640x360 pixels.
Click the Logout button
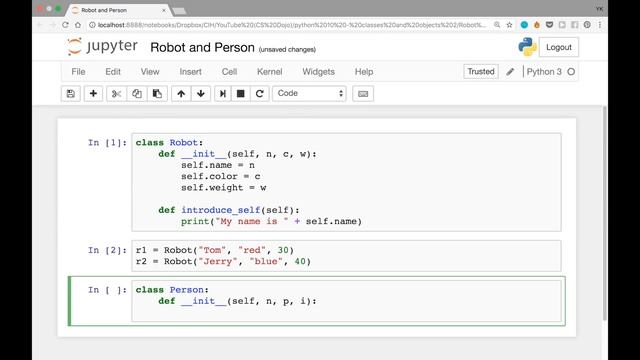click(x=558, y=47)
